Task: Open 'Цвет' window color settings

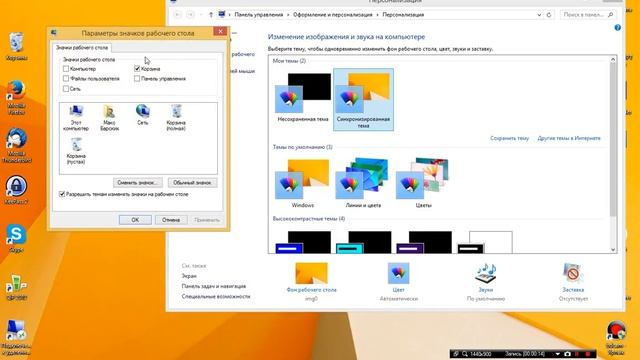Action: click(x=398, y=282)
